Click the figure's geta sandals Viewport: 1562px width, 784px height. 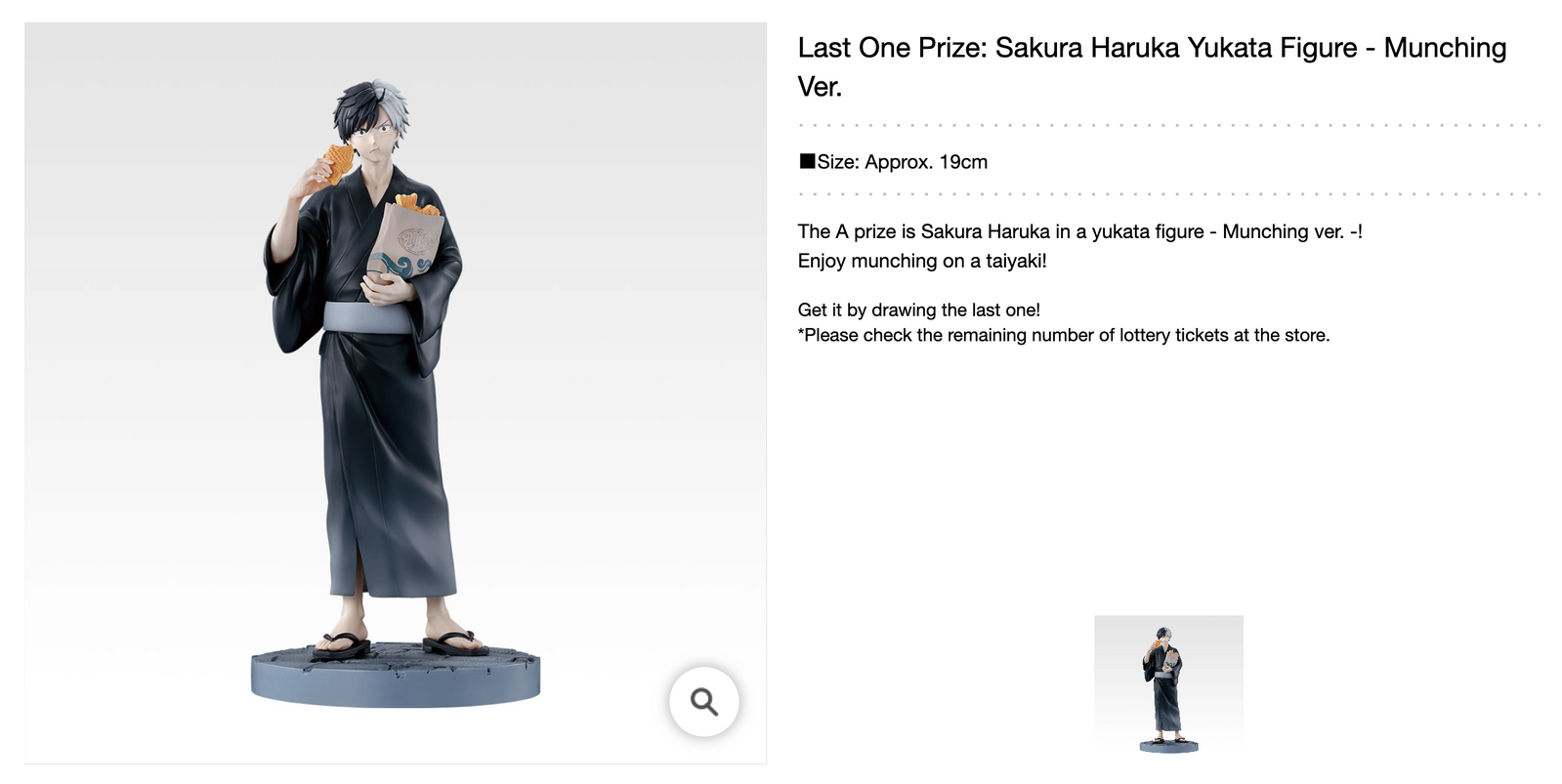pyautogui.click(x=400, y=644)
